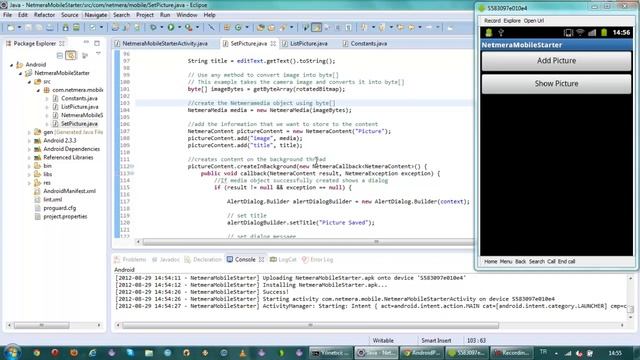Click the battery icon in device status bar
Viewport: 640px width, 360px height.
604,32
